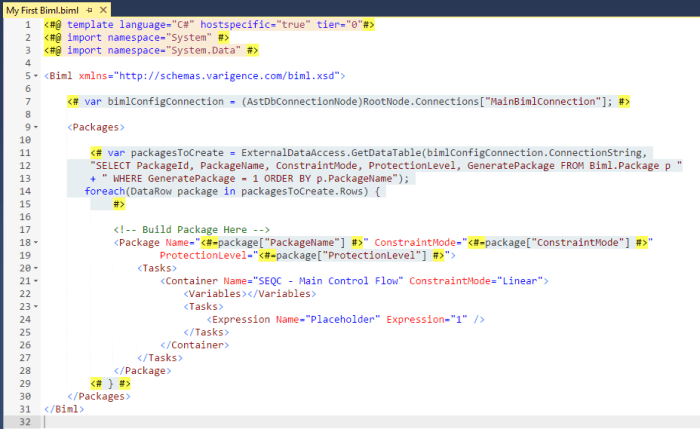The width and height of the screenshot is (700, 429).
Task: Click the Build Package Here comment
Action: tap(192, 230)
